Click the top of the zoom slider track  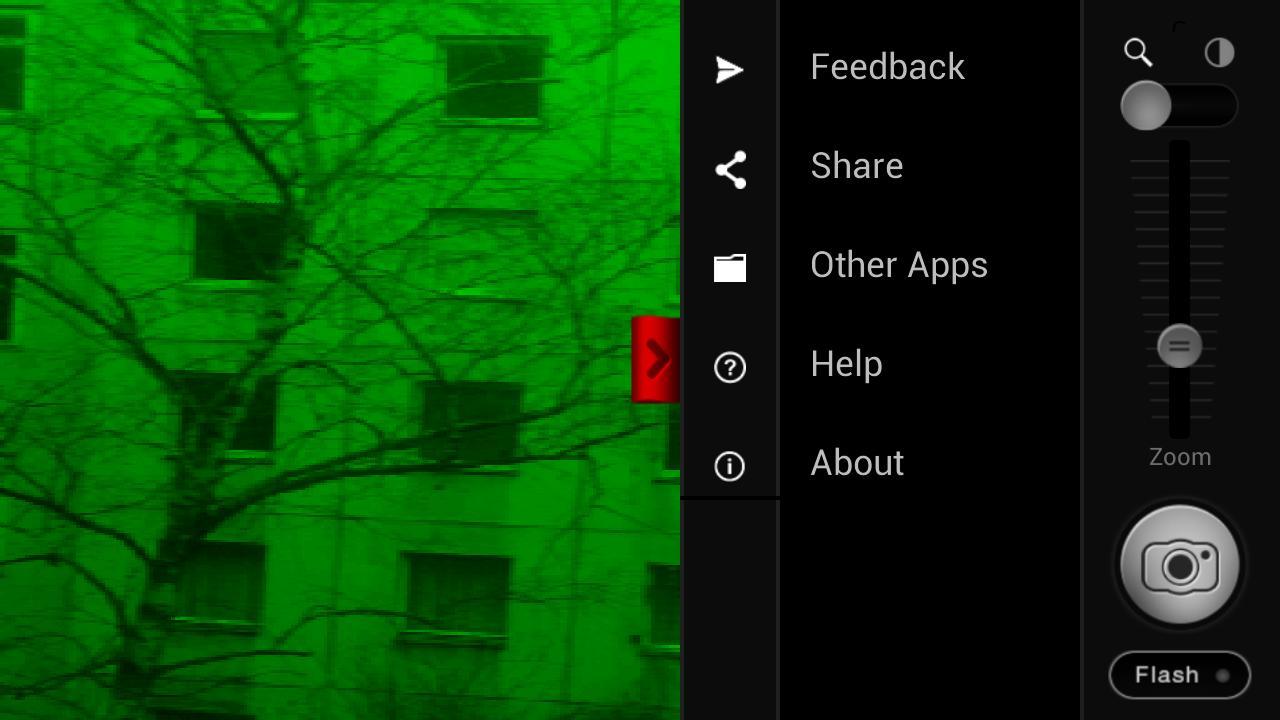click(1179, 152)
